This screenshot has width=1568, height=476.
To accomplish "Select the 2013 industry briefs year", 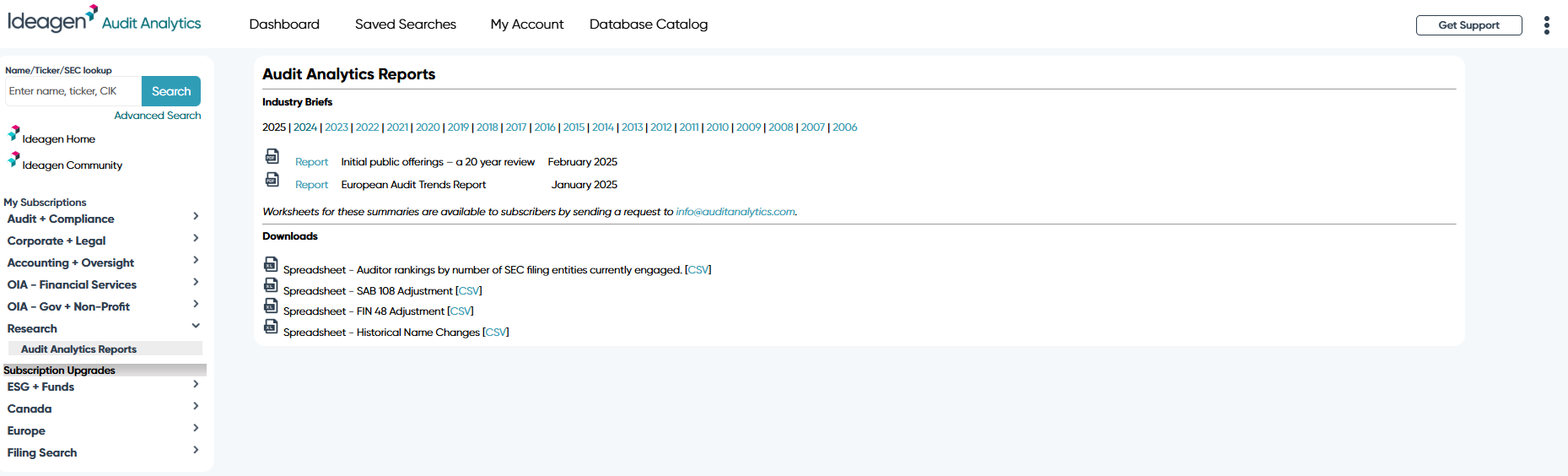I will [633, 127].
